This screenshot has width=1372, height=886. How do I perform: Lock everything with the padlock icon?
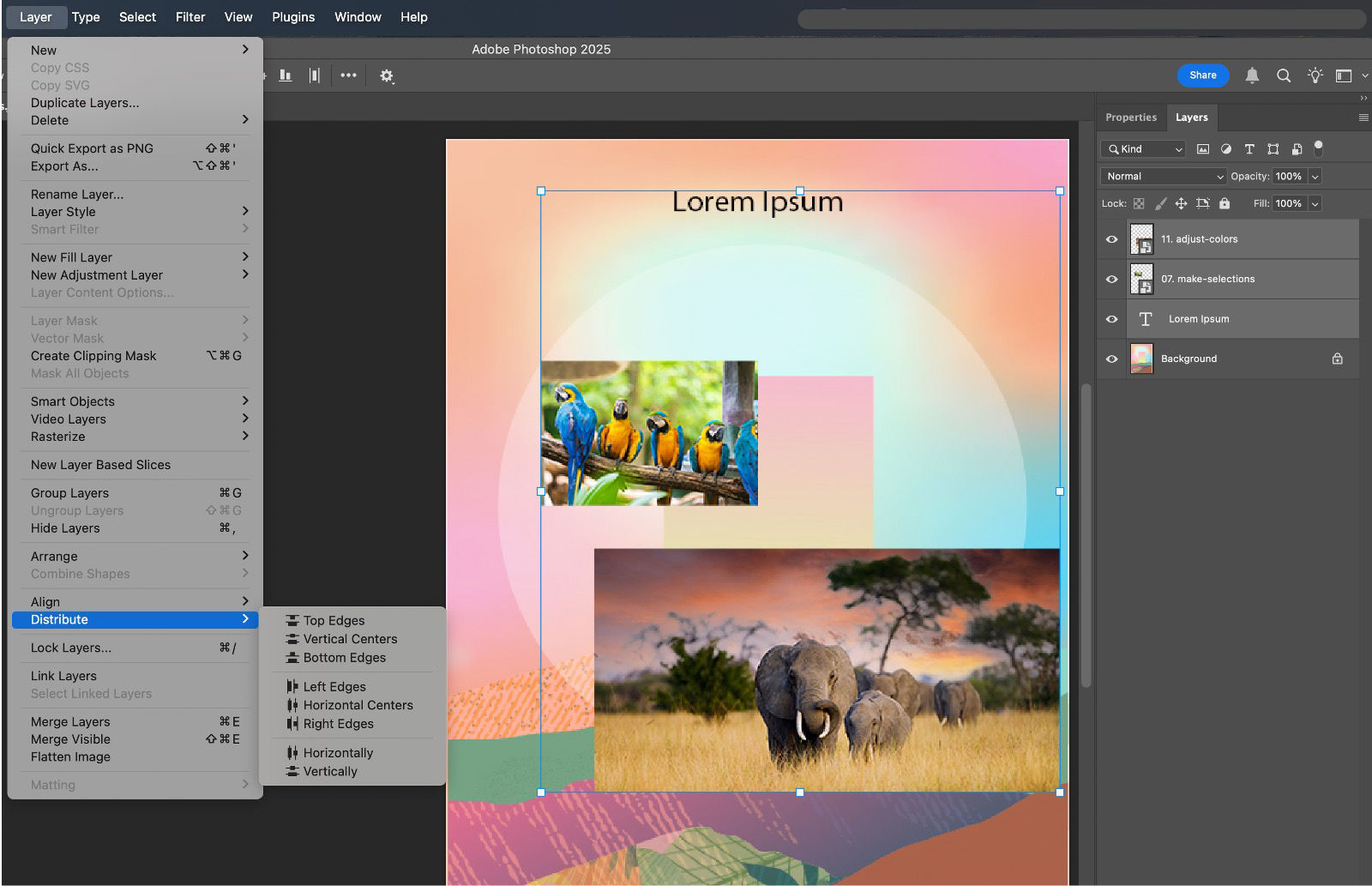[1225, 204]
